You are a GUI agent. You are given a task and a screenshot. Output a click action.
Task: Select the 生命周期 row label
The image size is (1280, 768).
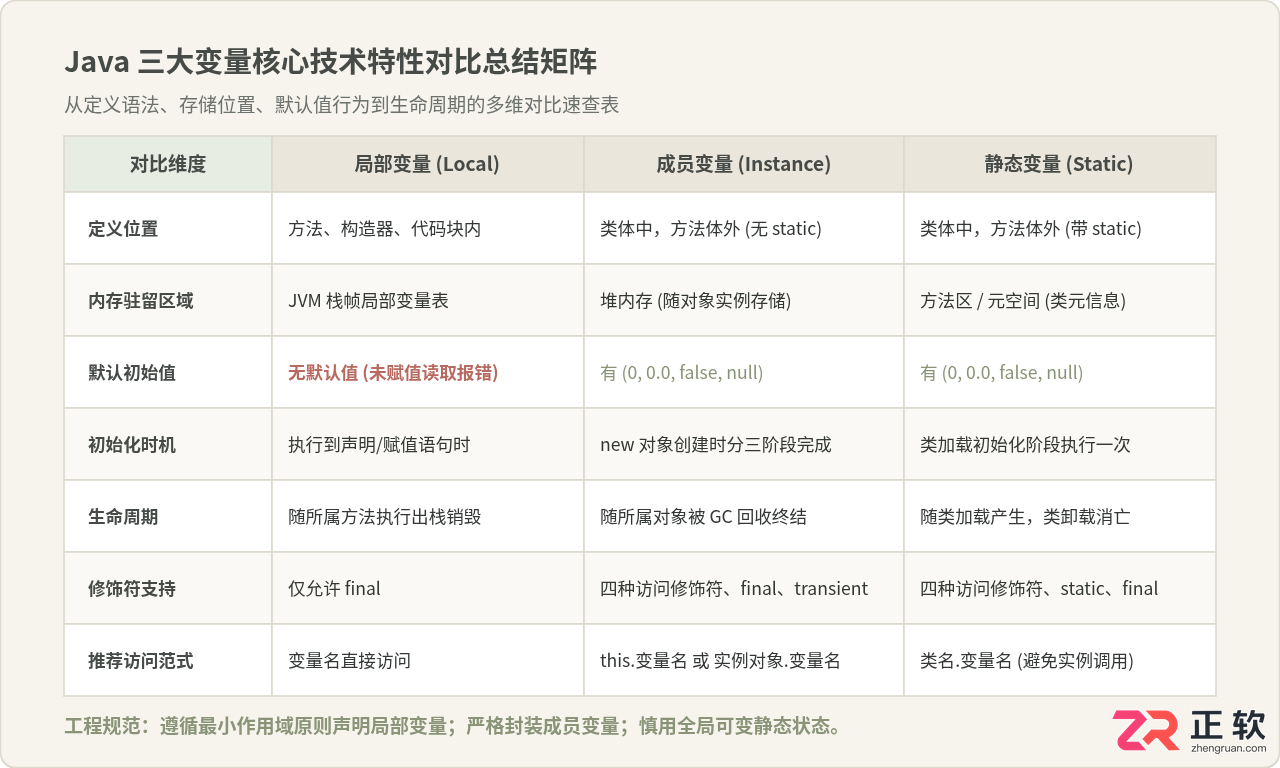point(123,517)
